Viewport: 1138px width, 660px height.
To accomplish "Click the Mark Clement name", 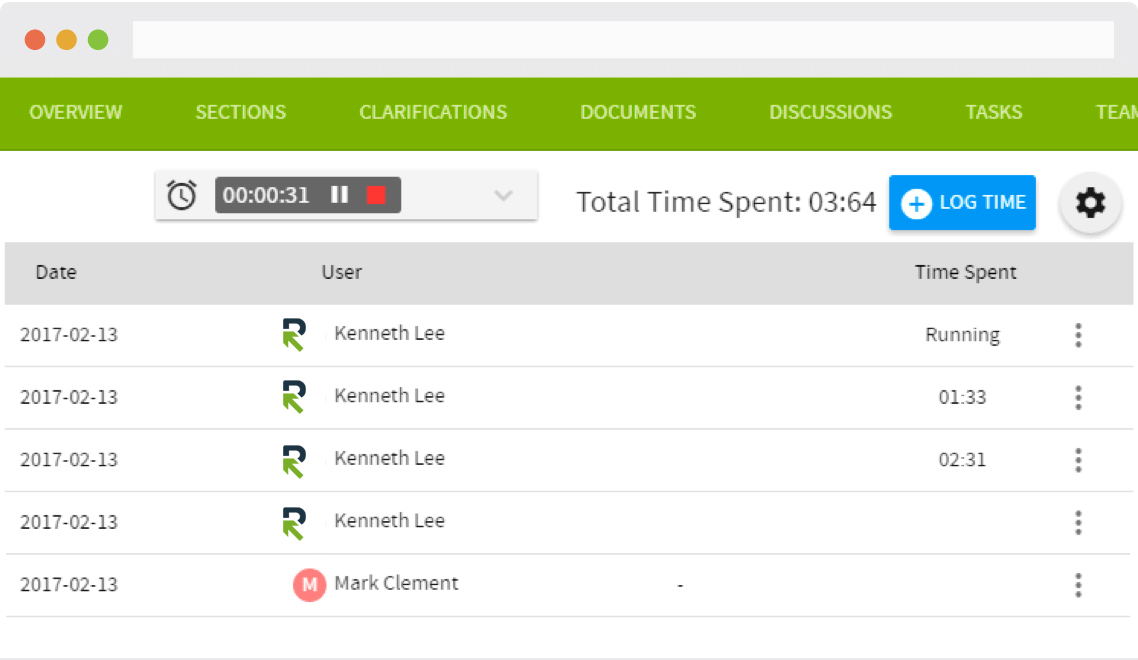I will click(396, 583).
